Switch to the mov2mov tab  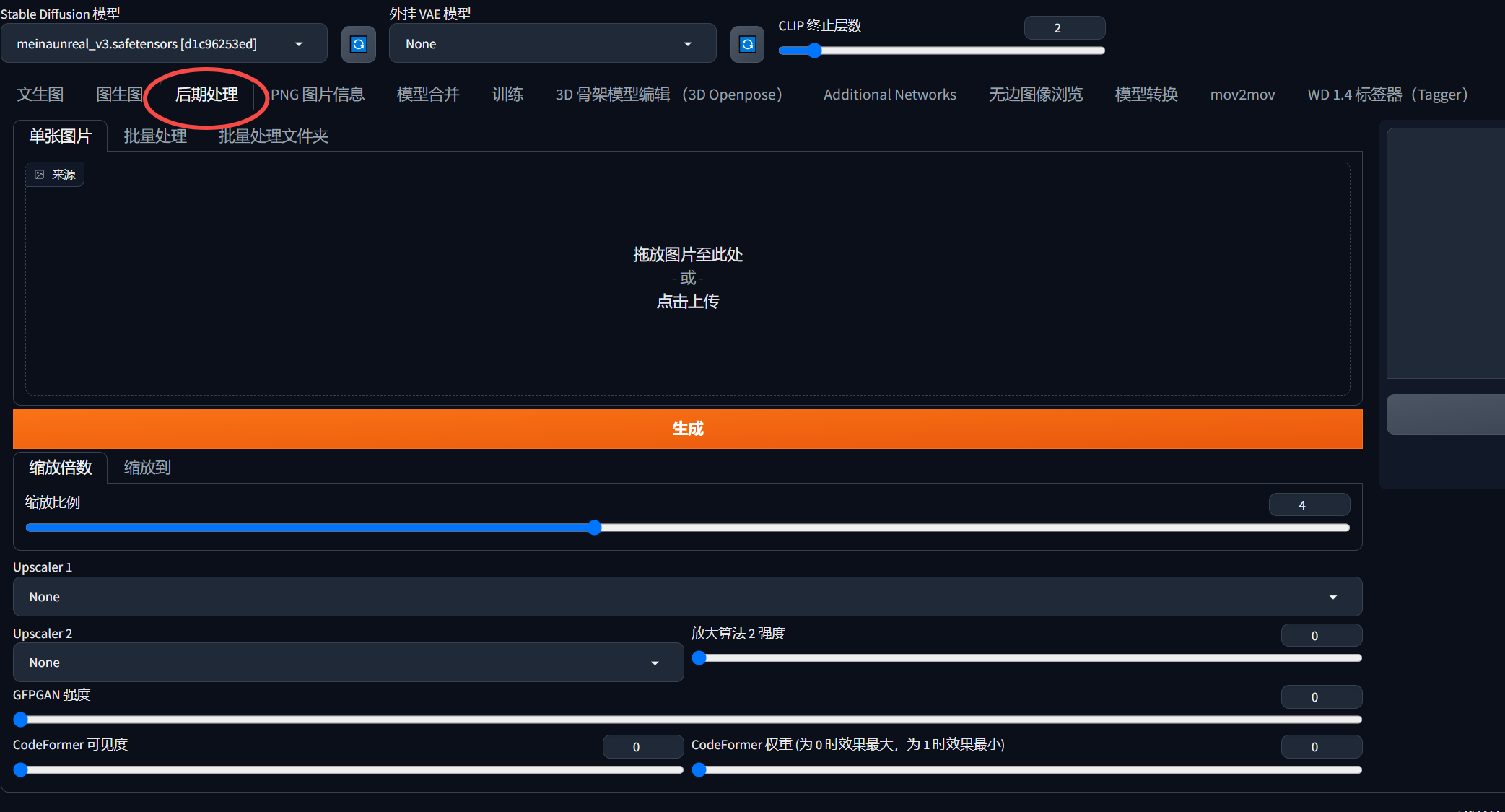(x=1242, y=95)
